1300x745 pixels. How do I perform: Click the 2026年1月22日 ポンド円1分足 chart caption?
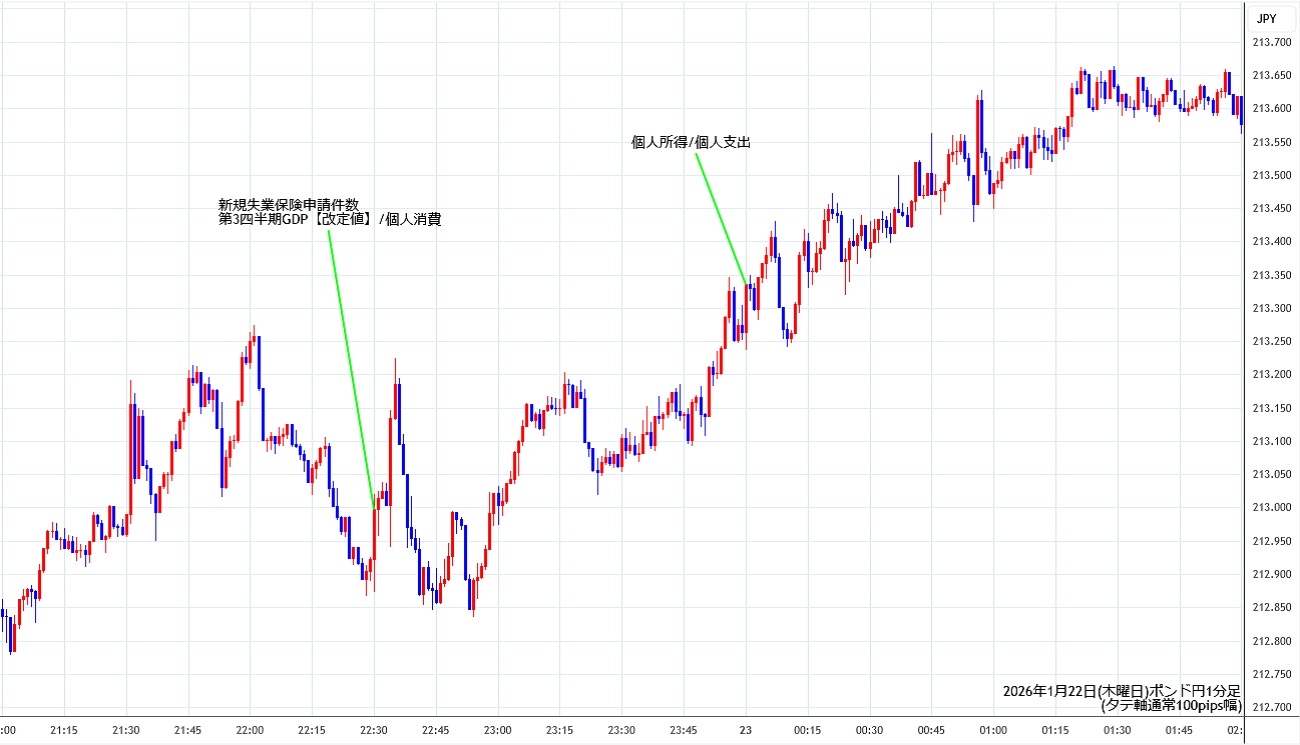(1121, 691)
